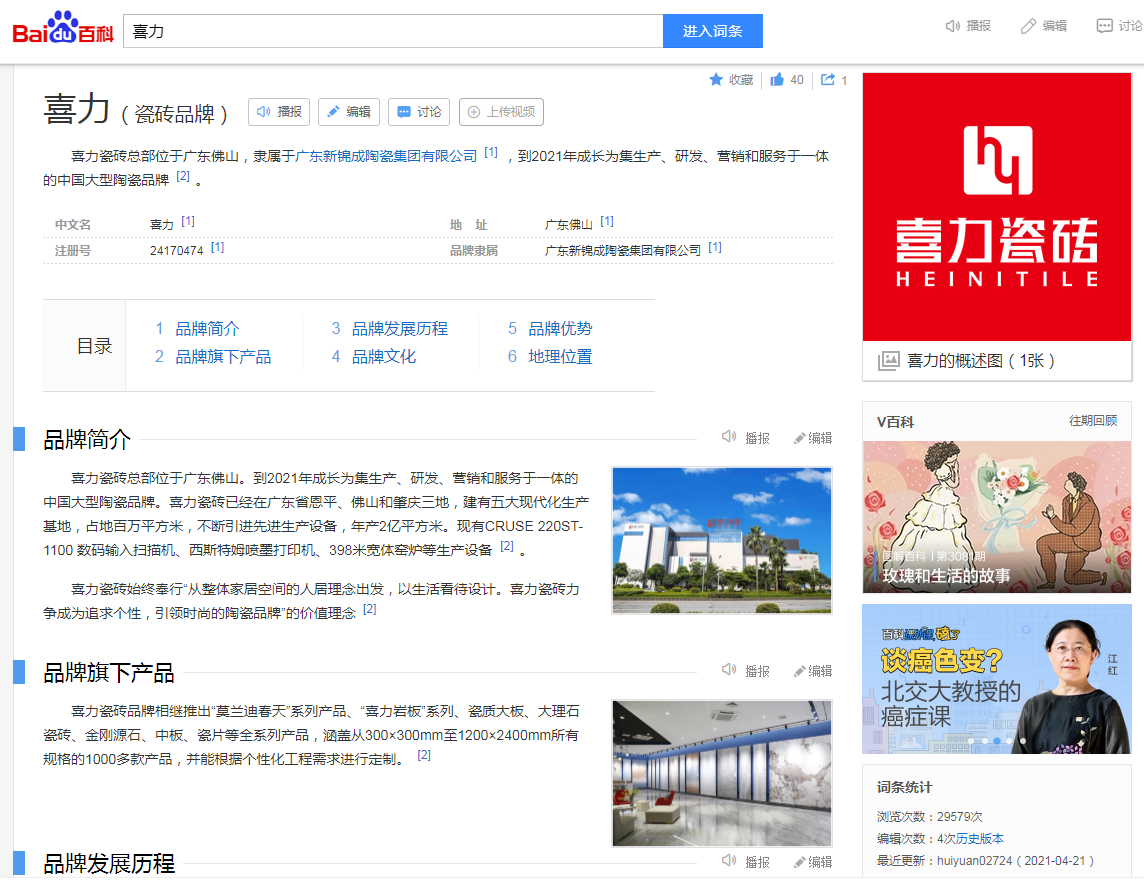Edit the 品牌旗下产品 section
This screenshot has width=1144, height=880.
pos(812,671)
